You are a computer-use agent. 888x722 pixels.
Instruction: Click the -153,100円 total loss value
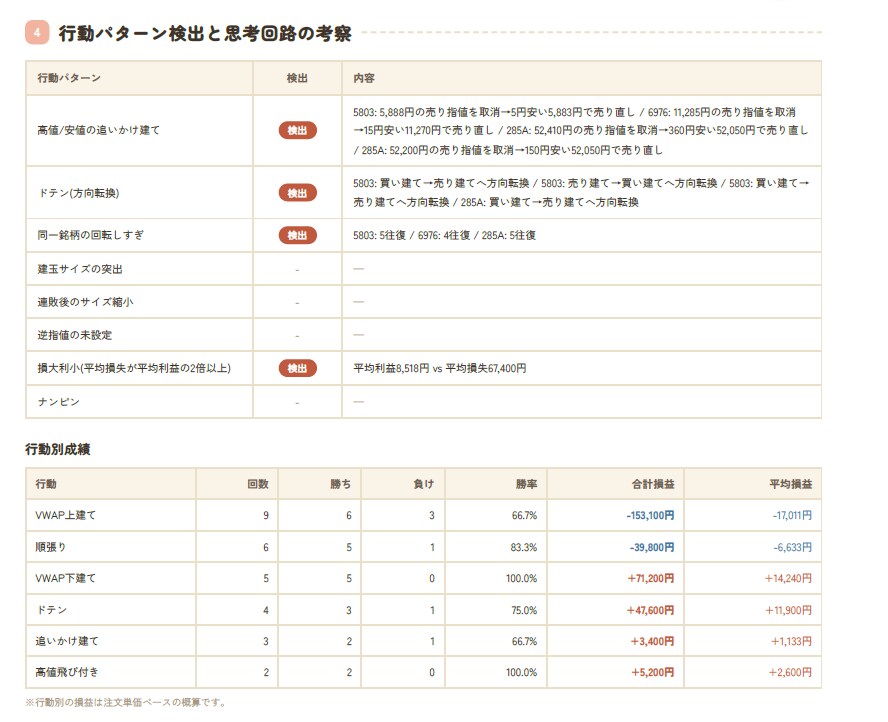click(650, 515)
